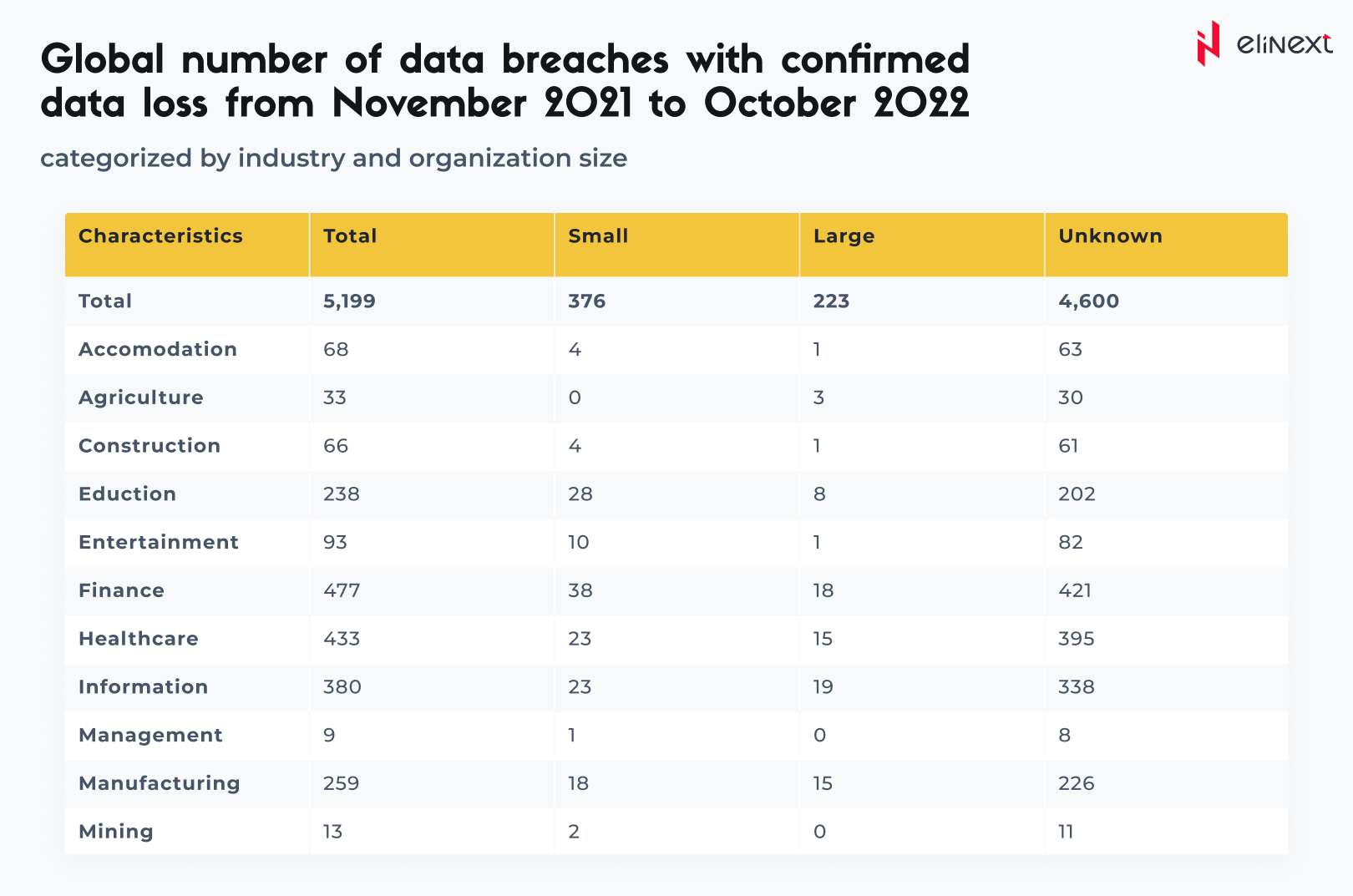Click the Large column header
The image size is (1353, 896).
click(844, 236)
